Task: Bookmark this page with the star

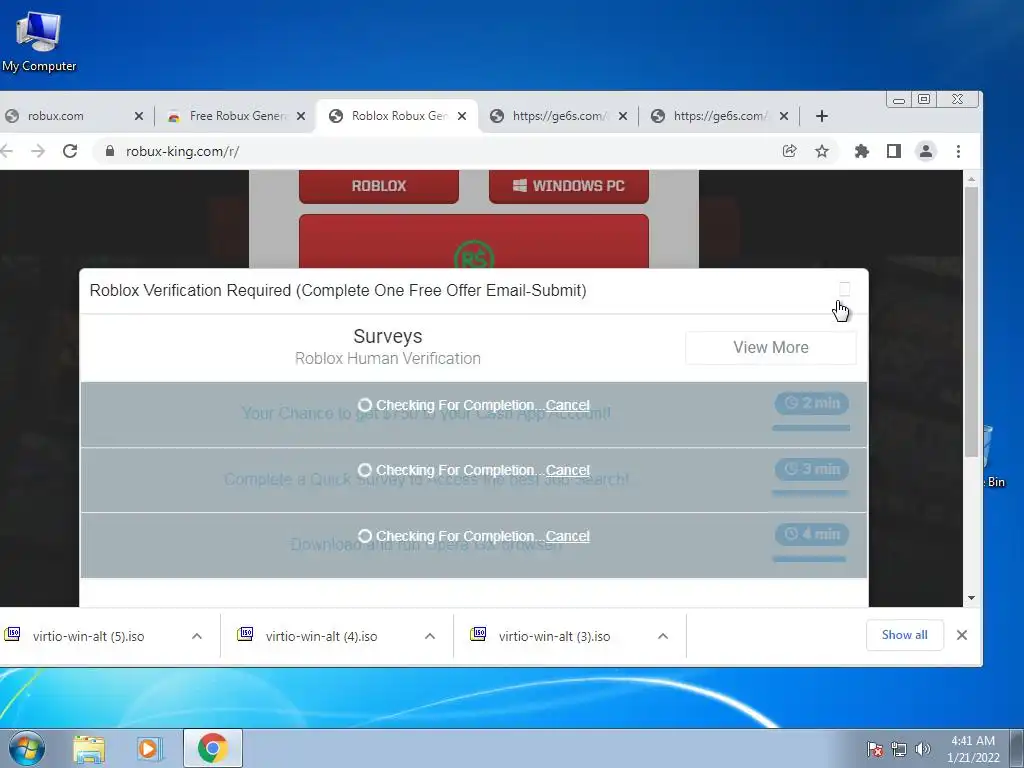Action: (822, 152)
